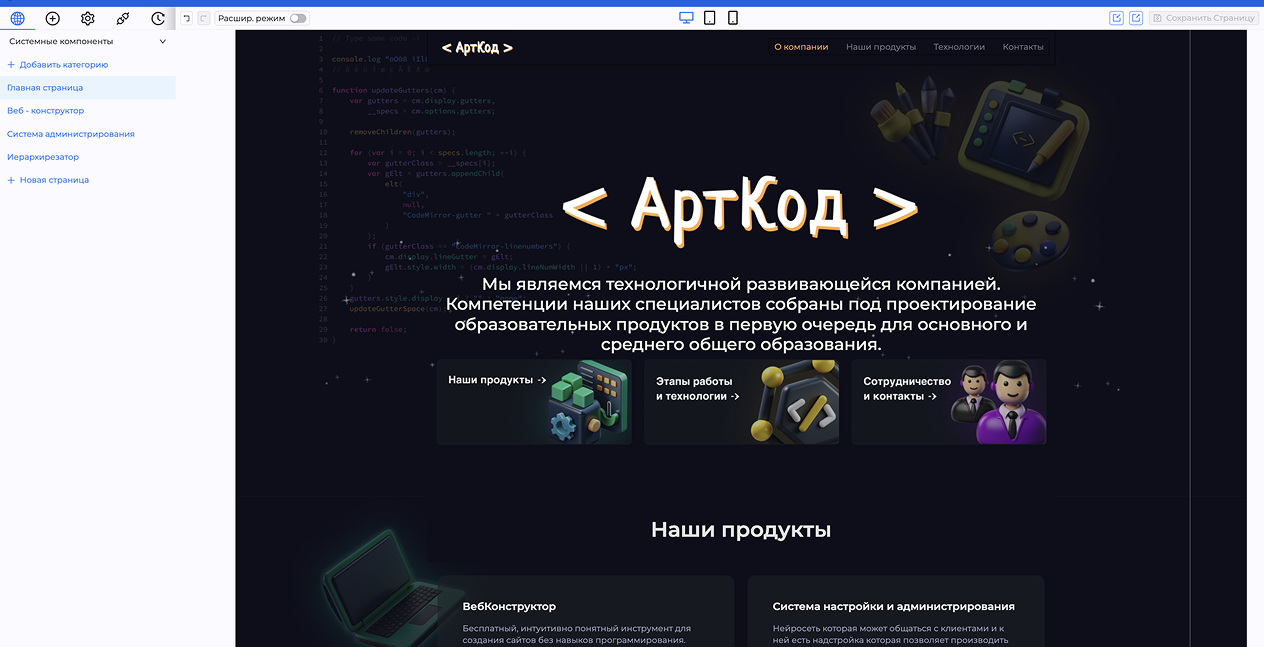
Task: Click the small АртКод logo in header
Action: click(x=477, y=47)
